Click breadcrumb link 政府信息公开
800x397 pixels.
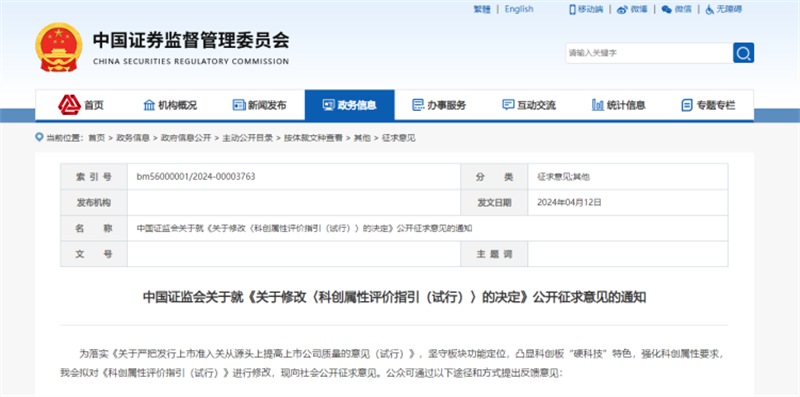186,138
